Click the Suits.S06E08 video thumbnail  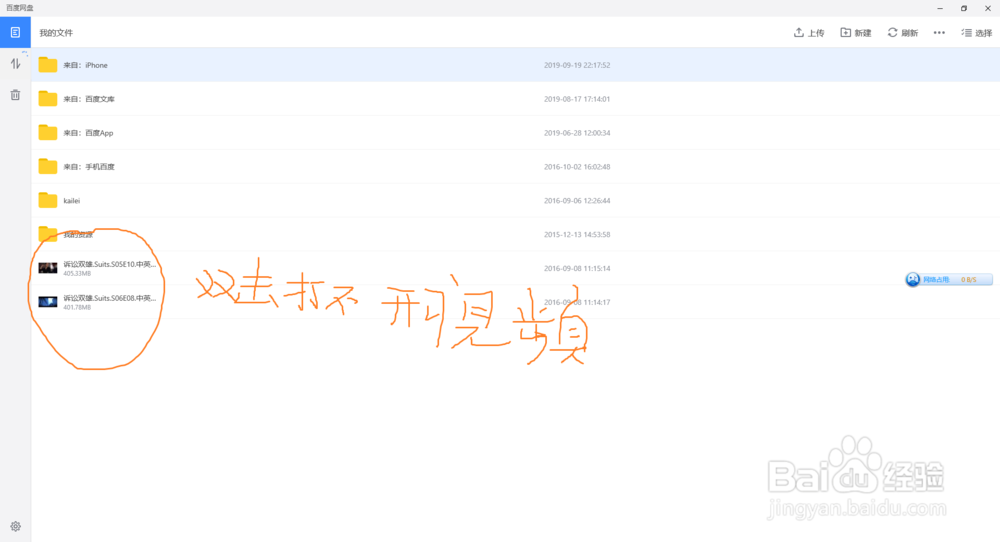48,302
